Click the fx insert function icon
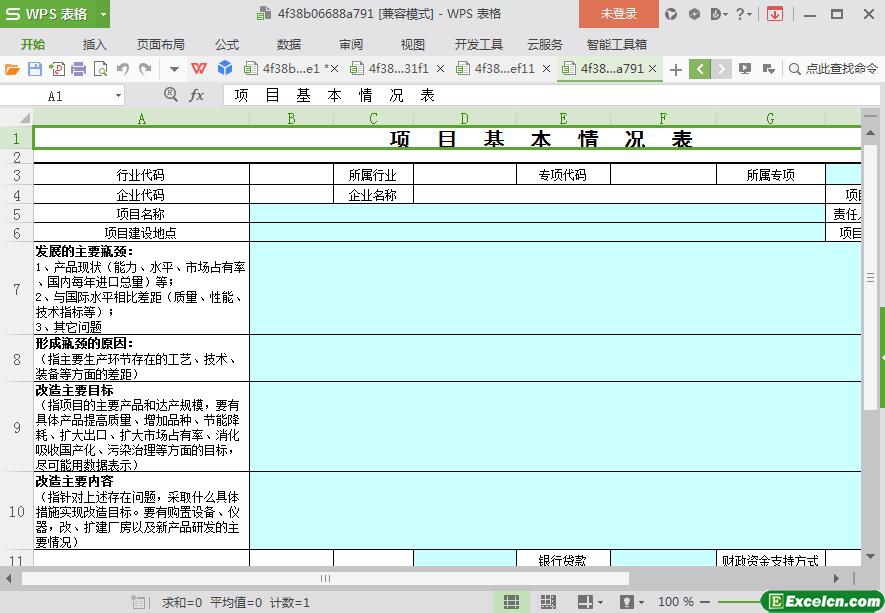This screenshot has width=885, height=613. 197,95
